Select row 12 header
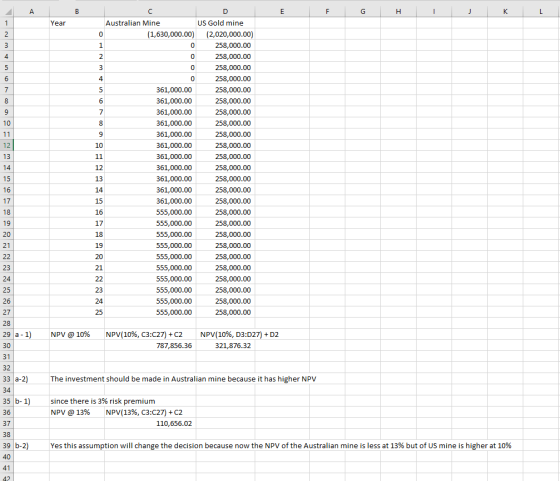 [7, 145]
